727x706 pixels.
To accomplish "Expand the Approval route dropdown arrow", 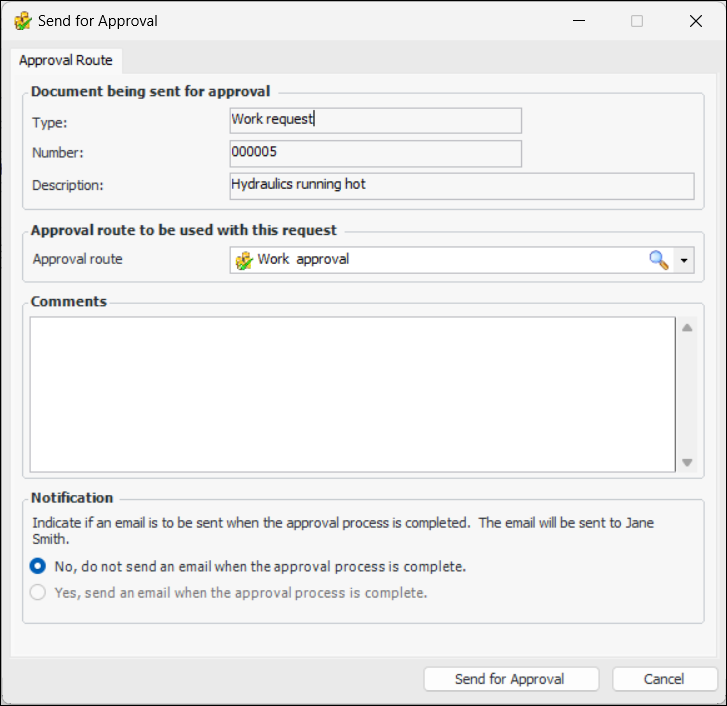I will pyautogui.click(x=685, y=260).
